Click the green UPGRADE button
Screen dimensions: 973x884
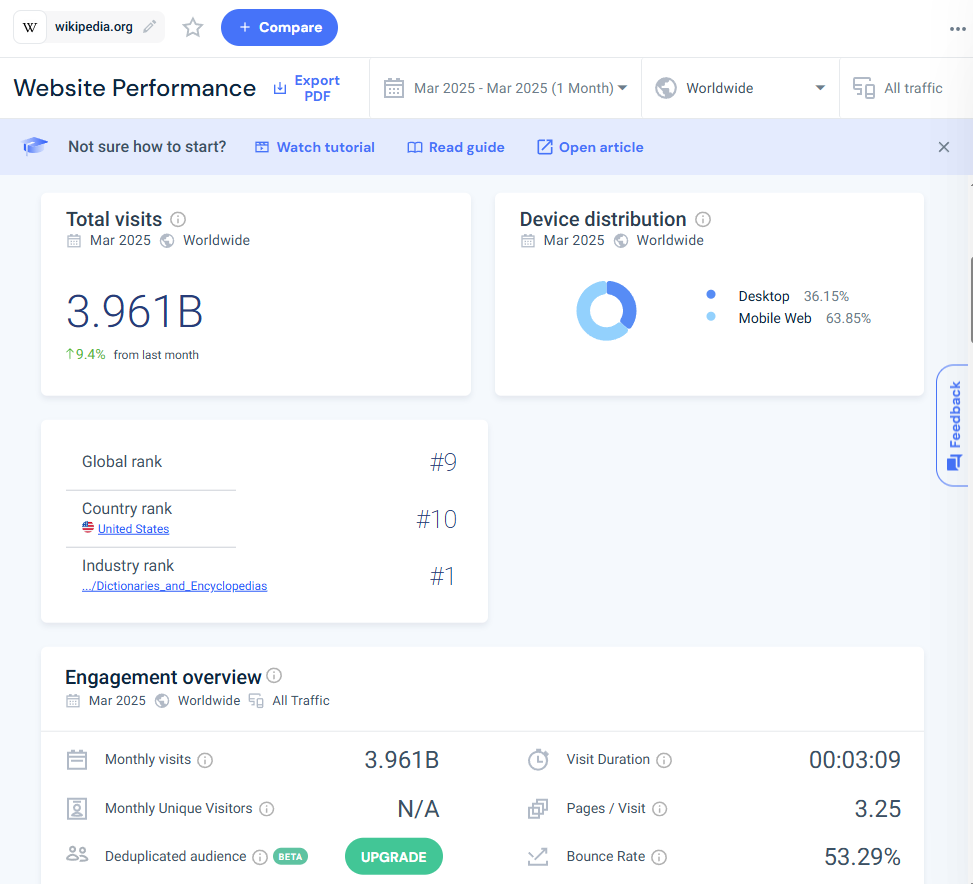click(x=393, y=857)
